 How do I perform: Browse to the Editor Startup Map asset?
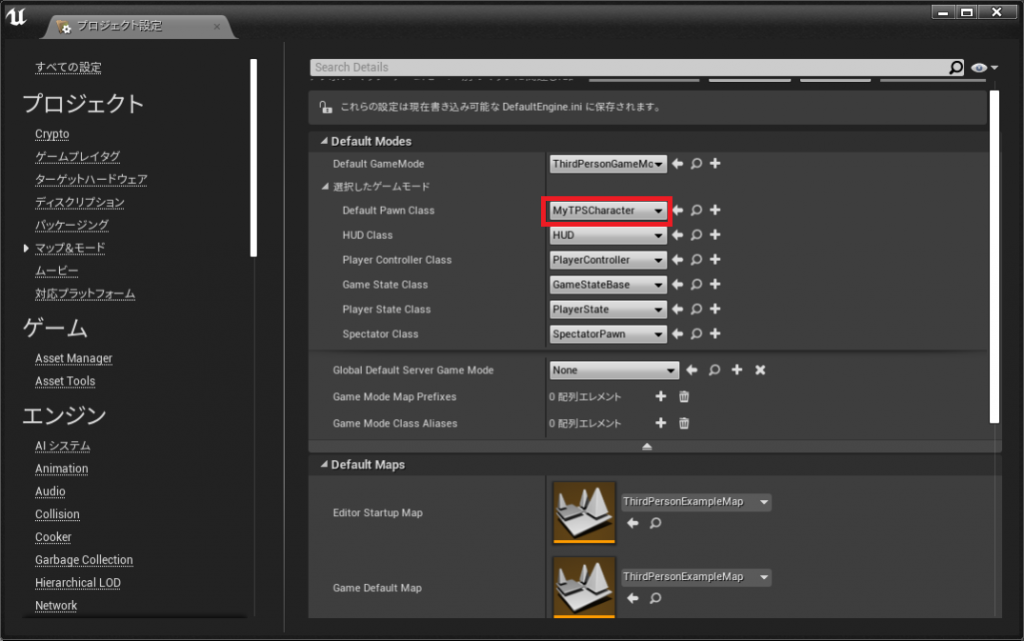tap(656, 524)
